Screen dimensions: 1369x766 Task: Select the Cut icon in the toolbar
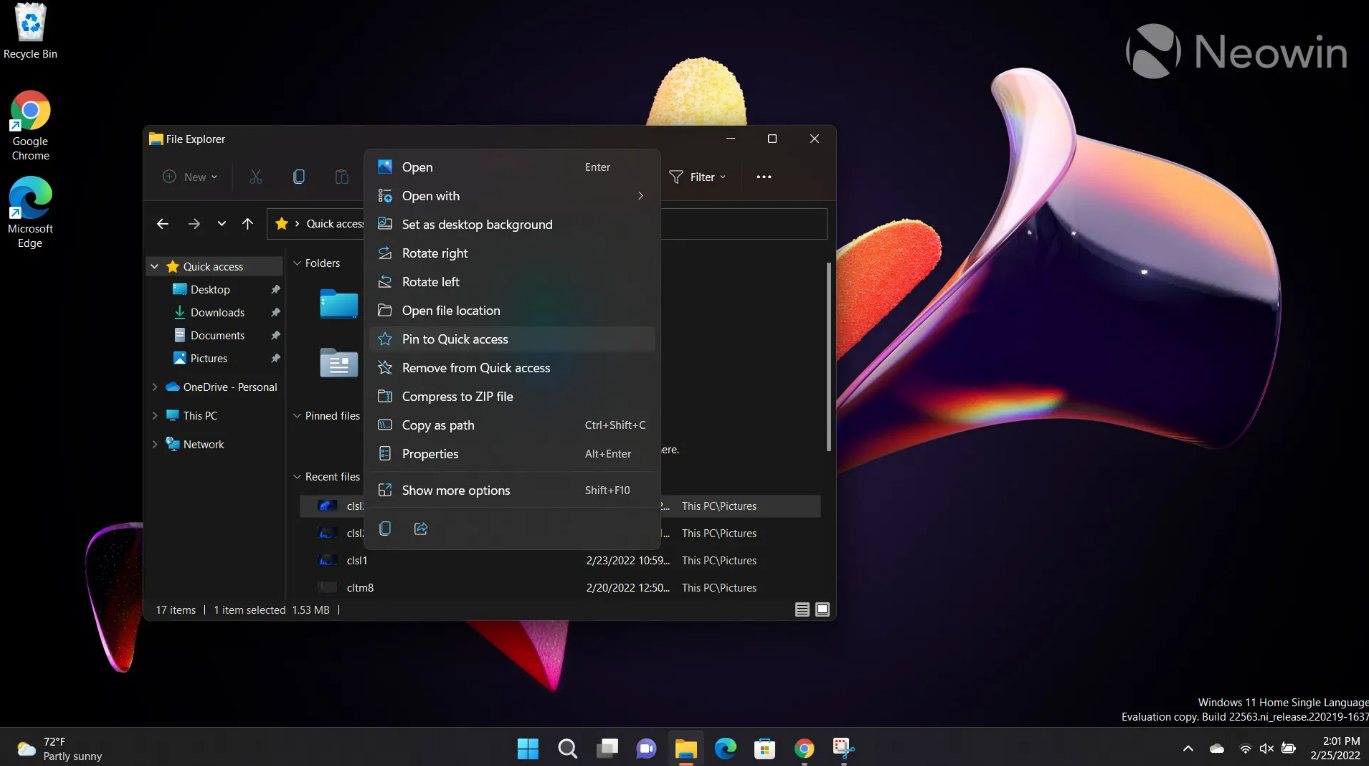[x=255, y=176]
